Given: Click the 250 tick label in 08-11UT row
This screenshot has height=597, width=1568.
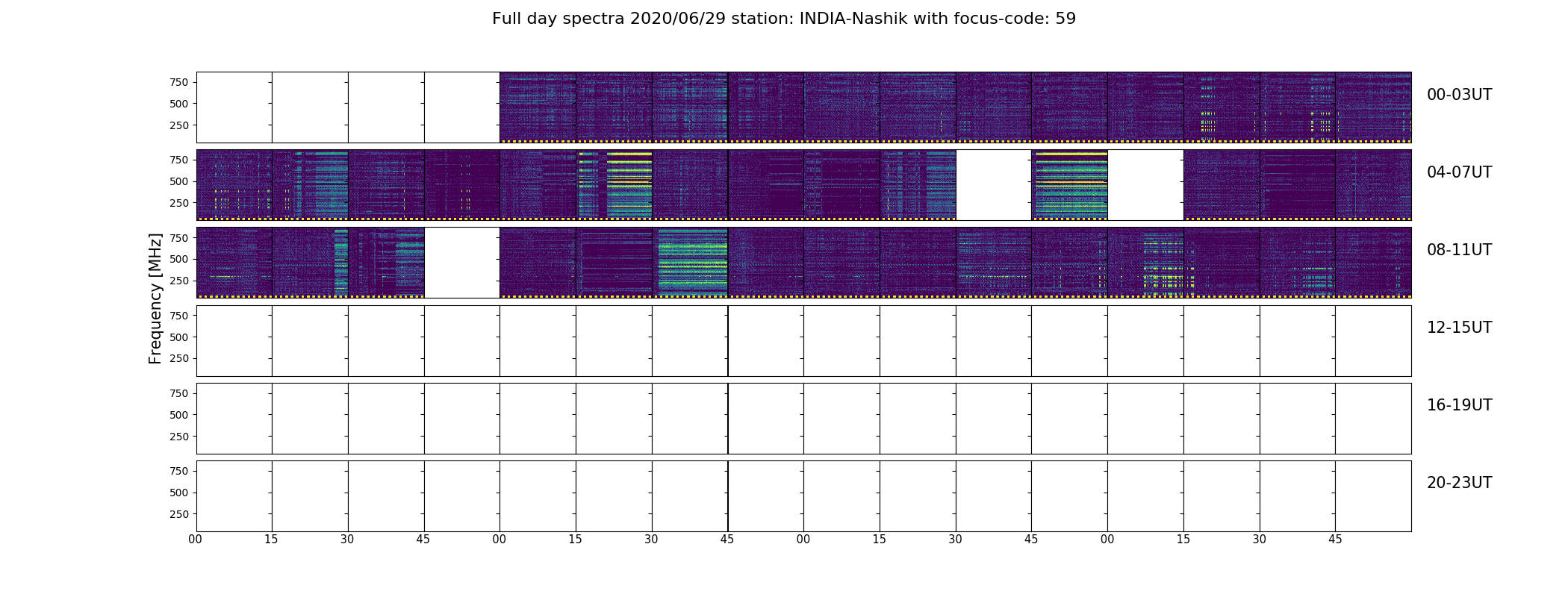Looking at the screenshot, I should [x=179, y=281].
